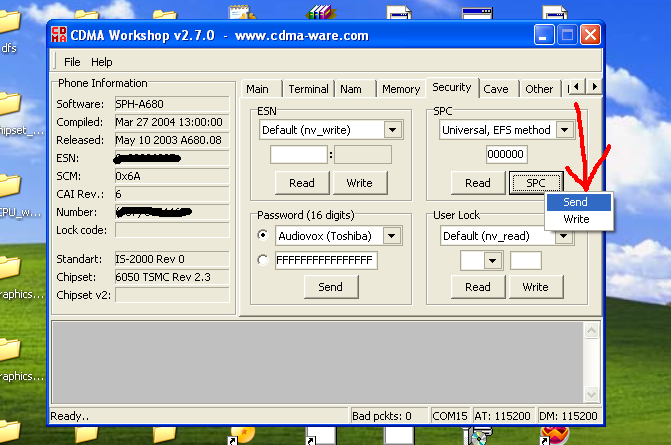
Task: Click the ESN Write button
Action: click(x=359, y=183)
